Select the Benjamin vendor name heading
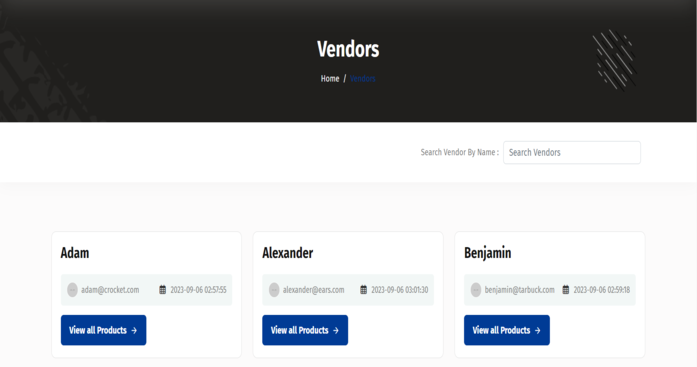Viewport: 697px width, 367px height. coord(488,253)
